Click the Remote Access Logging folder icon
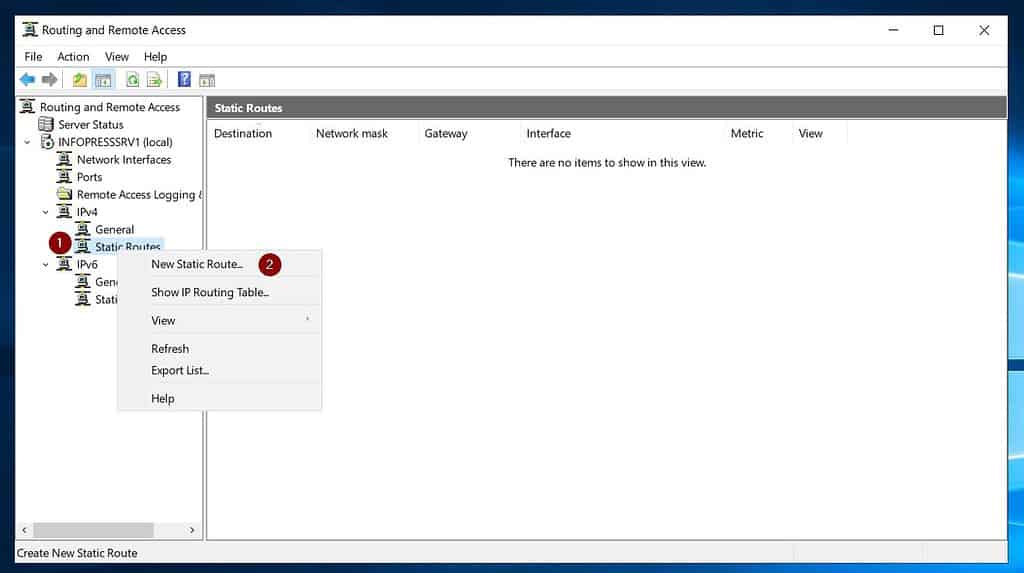 pos(64,194)
